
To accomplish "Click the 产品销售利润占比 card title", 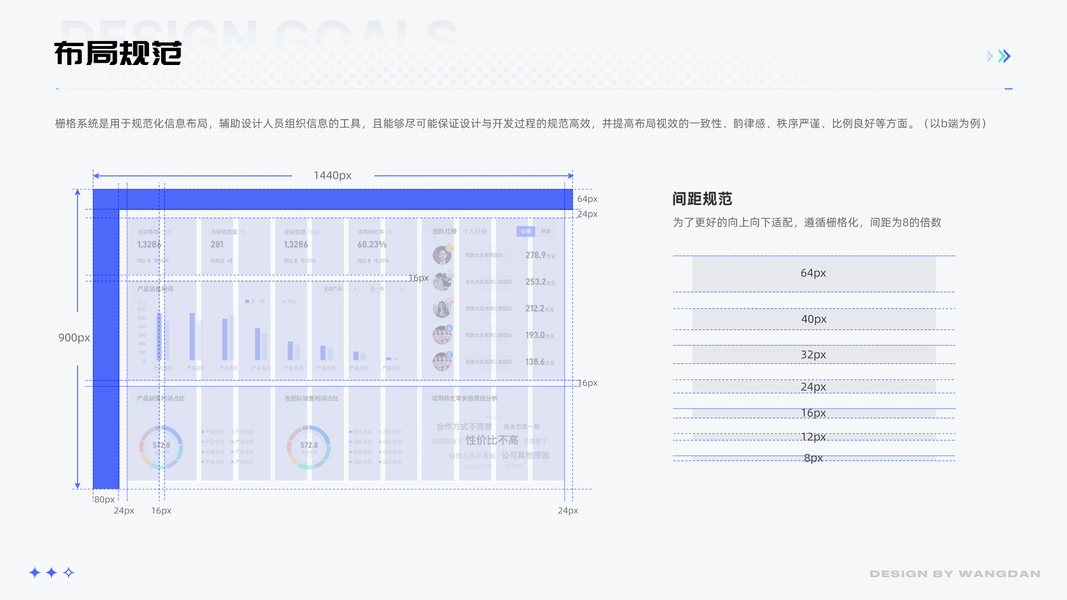I will pyautogui.click(x=161, y=398).
